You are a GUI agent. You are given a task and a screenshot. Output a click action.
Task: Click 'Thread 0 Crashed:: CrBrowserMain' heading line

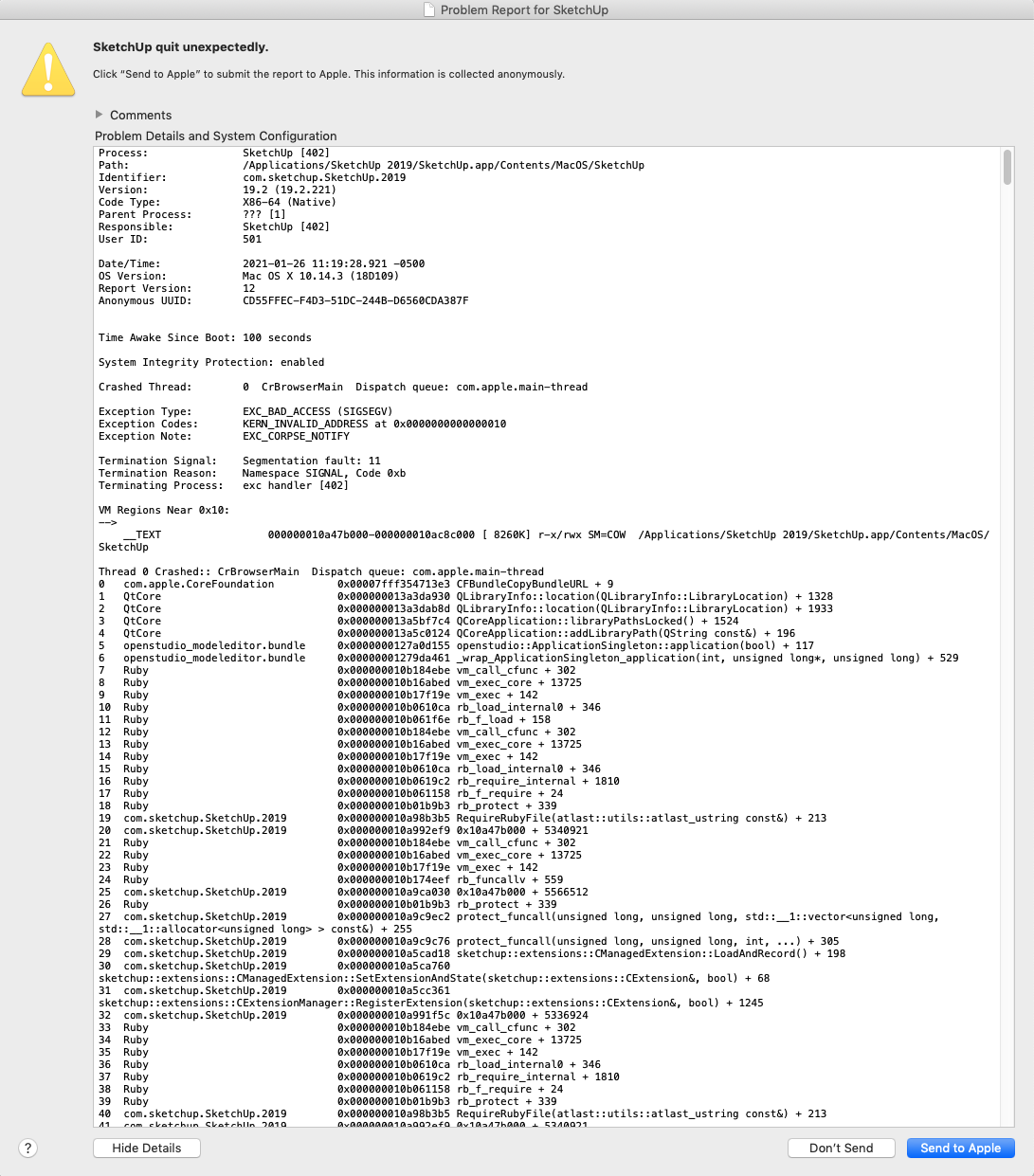coord(321,571)
